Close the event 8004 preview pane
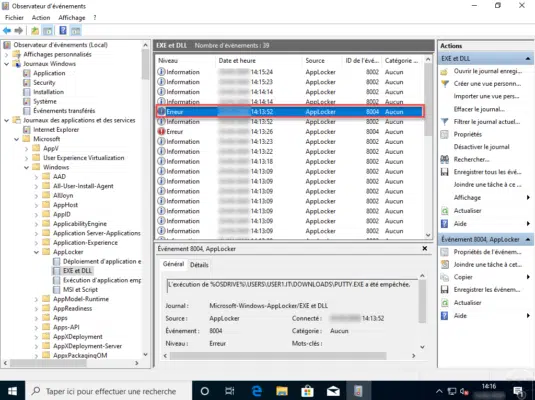 pyautogui.click(x=424, y=248)
